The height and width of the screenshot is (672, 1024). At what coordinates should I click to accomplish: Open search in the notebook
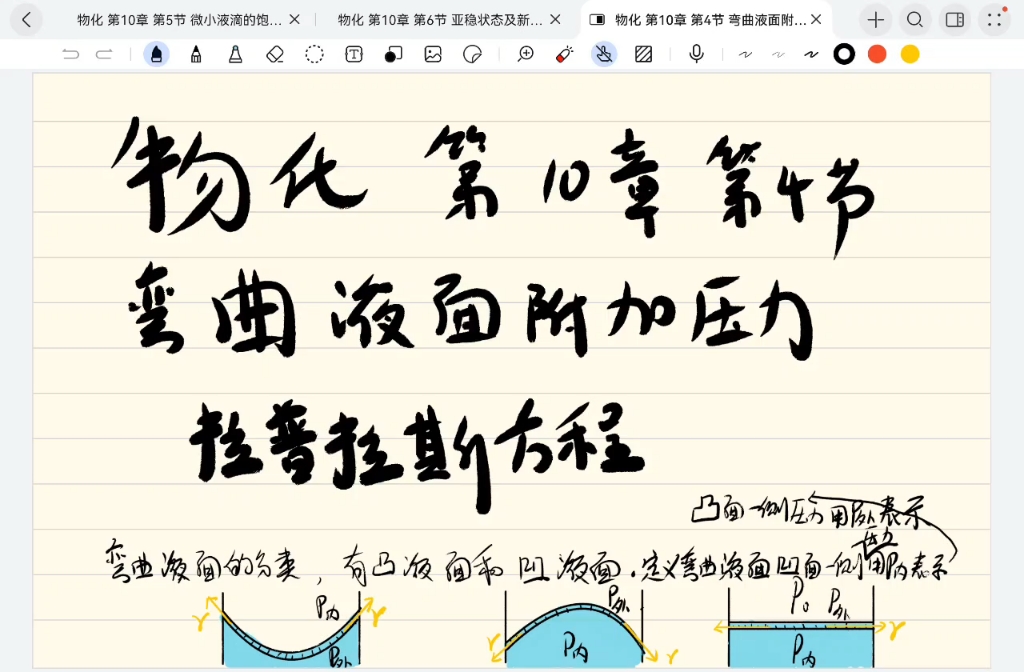coord(915,20)
